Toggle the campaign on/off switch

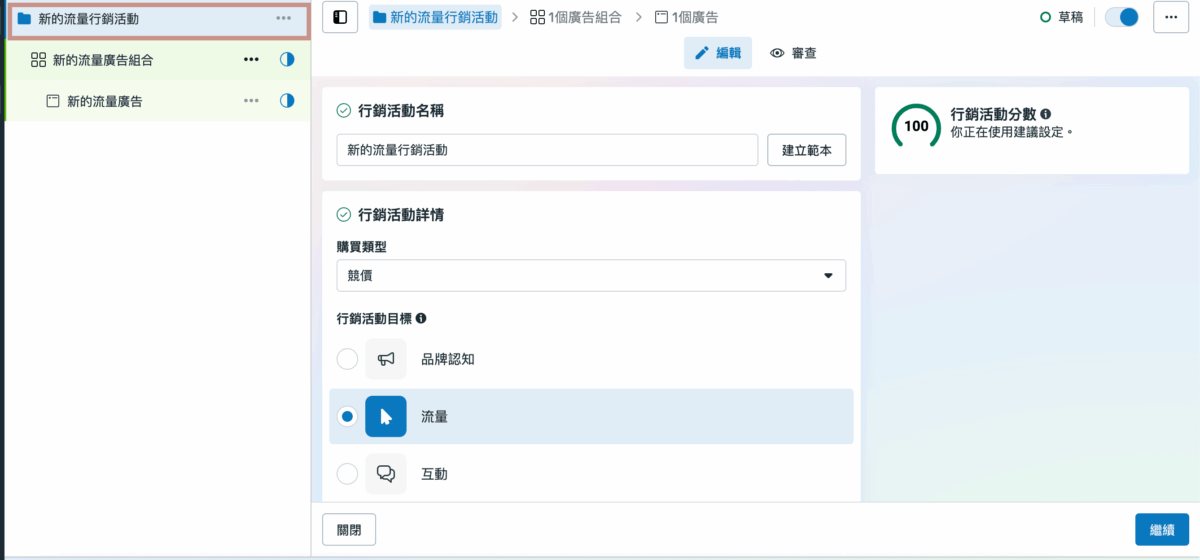[1121, 17]
